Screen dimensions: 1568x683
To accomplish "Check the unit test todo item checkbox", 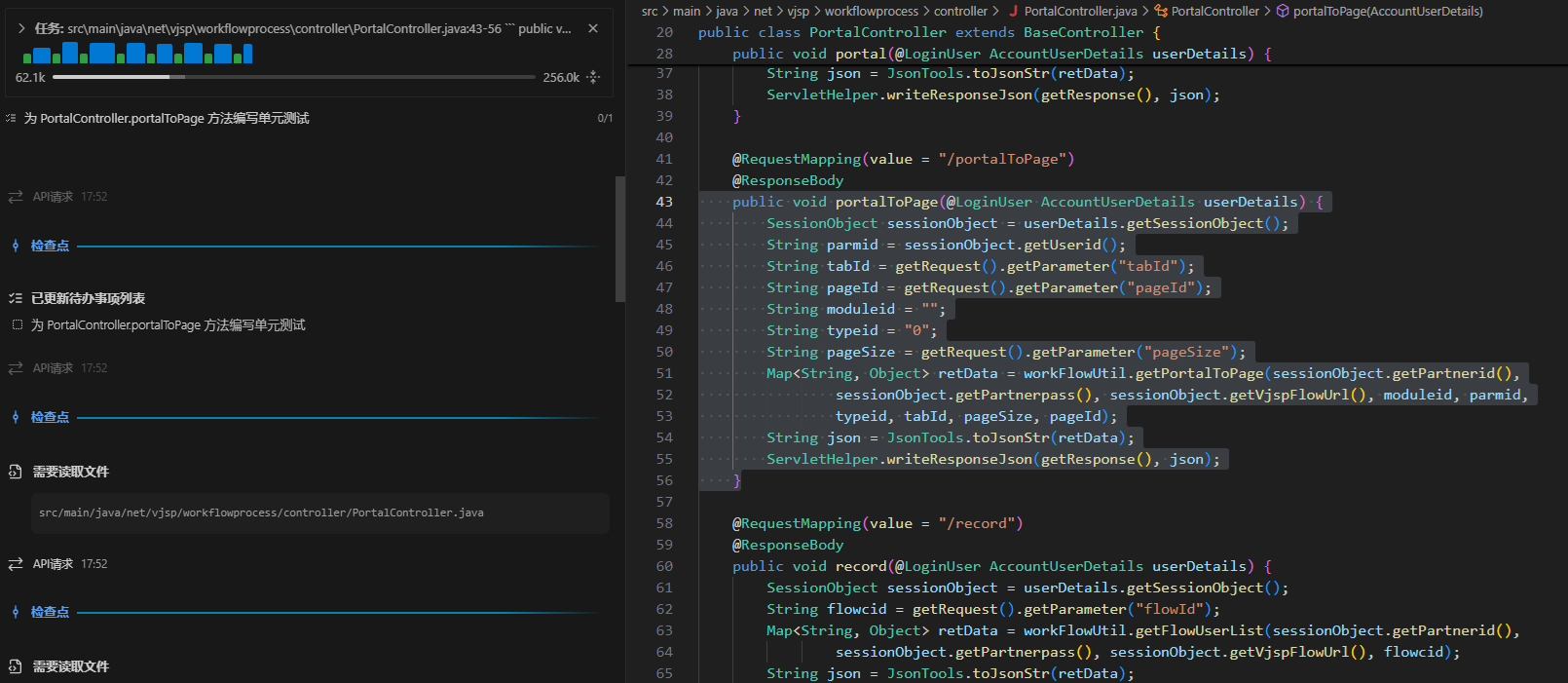I will point(18,324).
